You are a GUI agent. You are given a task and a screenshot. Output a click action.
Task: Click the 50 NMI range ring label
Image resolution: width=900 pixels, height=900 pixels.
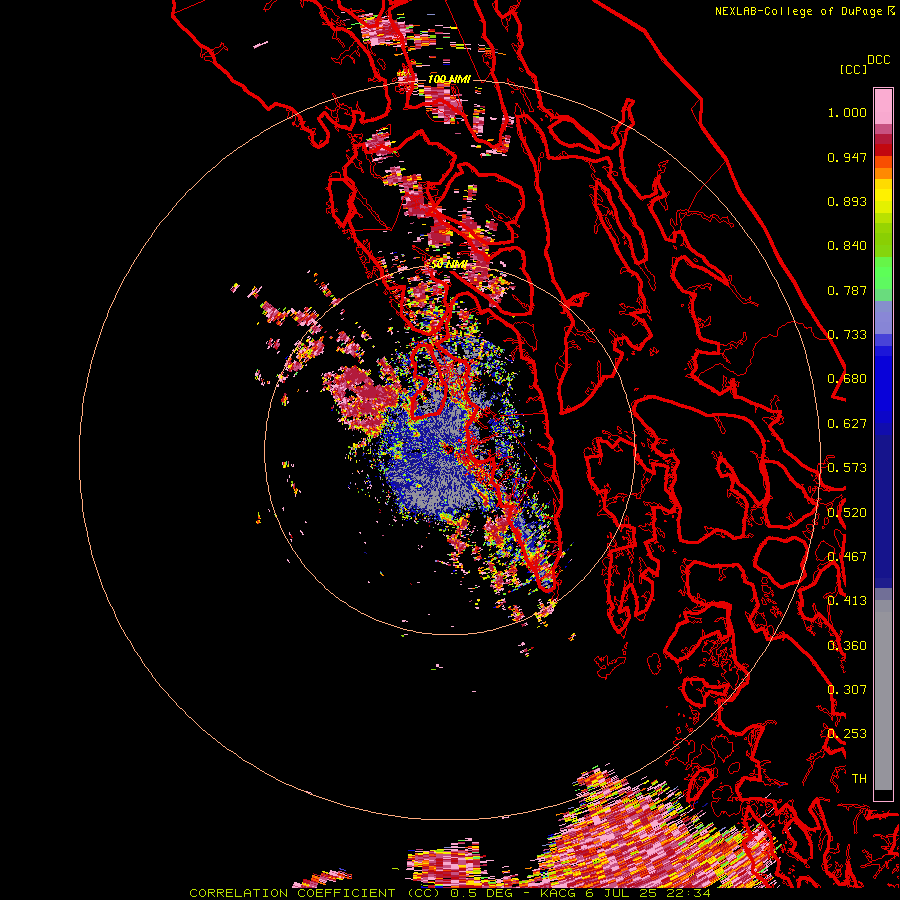(x=449, y=264)
